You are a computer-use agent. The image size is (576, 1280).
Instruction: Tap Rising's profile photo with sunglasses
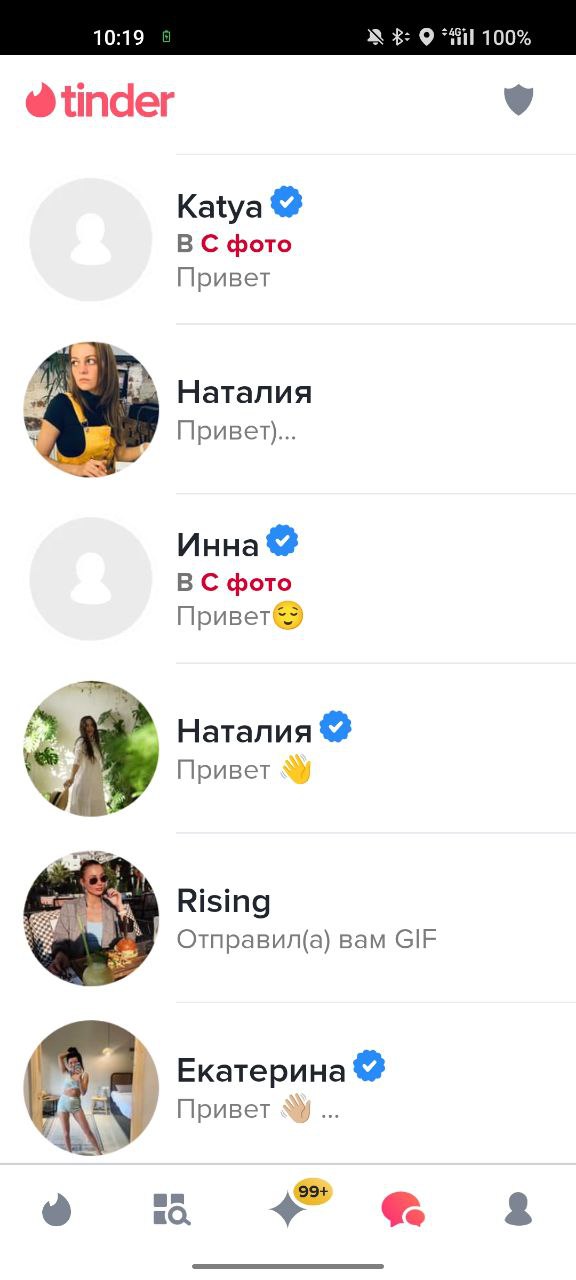(91, 918)
